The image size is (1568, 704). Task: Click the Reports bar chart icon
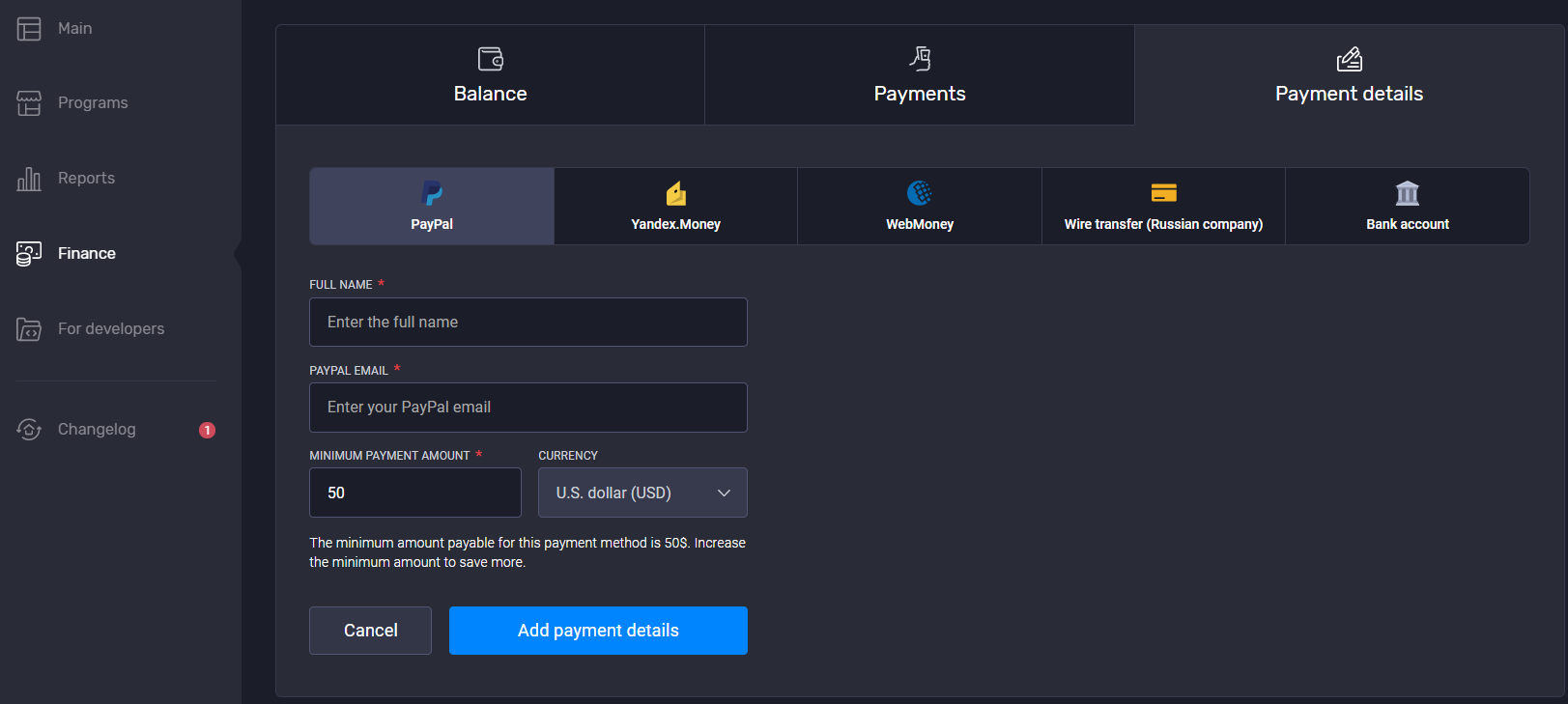click(x=29, y=179)
